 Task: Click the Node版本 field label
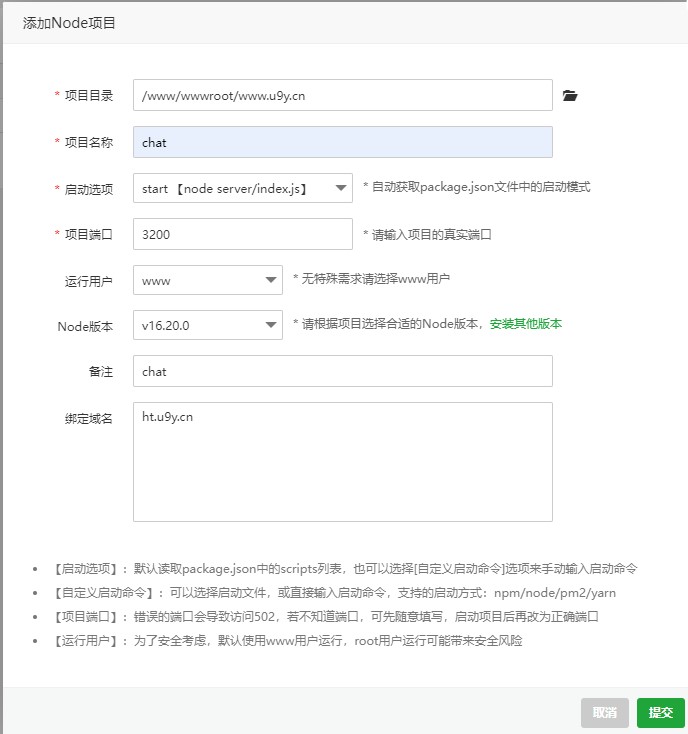85,325
